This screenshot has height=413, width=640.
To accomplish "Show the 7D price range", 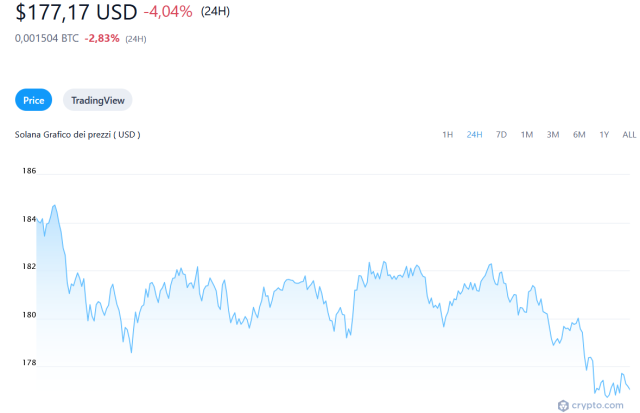I will coord(501,135).
